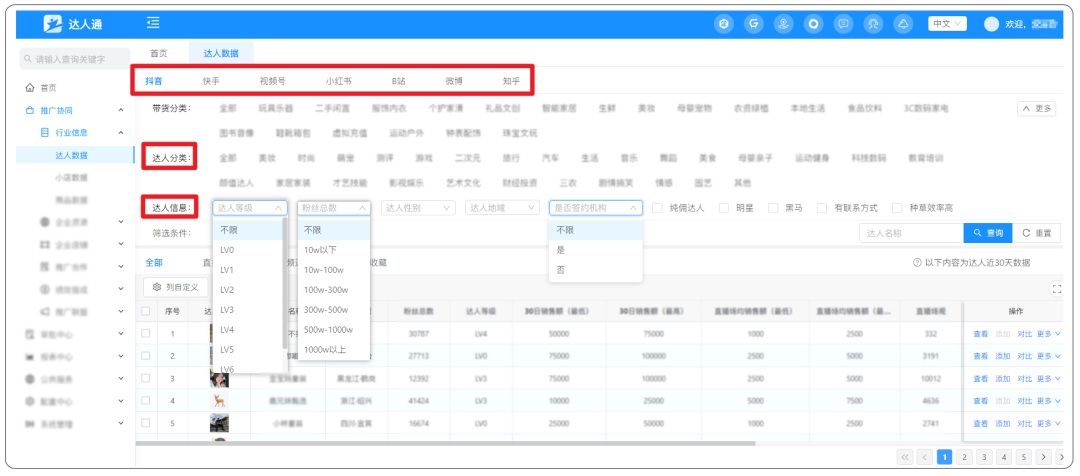The image size is (1080, 476).
Task: Check the 纯佣达人 checkbox
Action: [x=657, y=208]
